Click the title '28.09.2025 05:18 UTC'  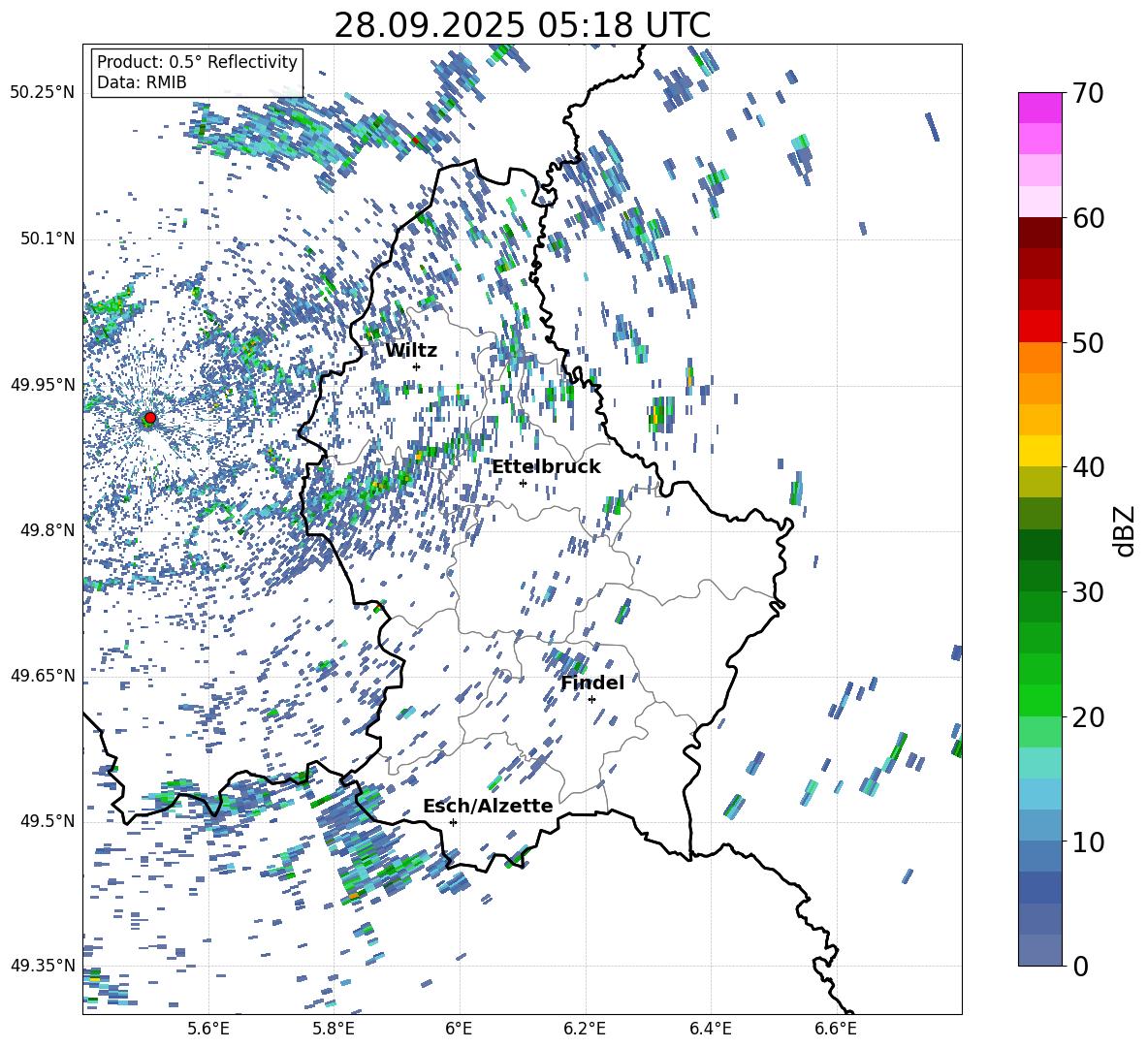(522, 25)
